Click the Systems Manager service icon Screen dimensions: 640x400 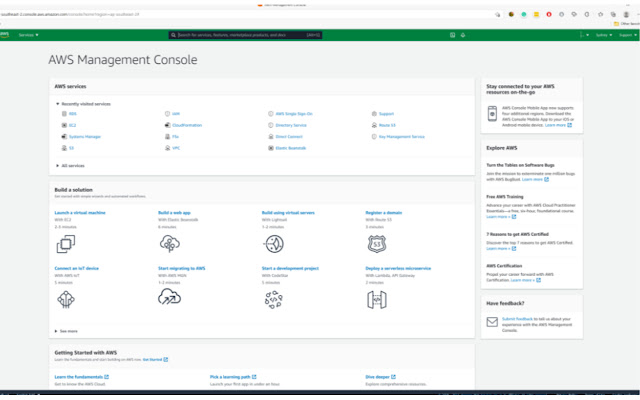tap(64, 137)
